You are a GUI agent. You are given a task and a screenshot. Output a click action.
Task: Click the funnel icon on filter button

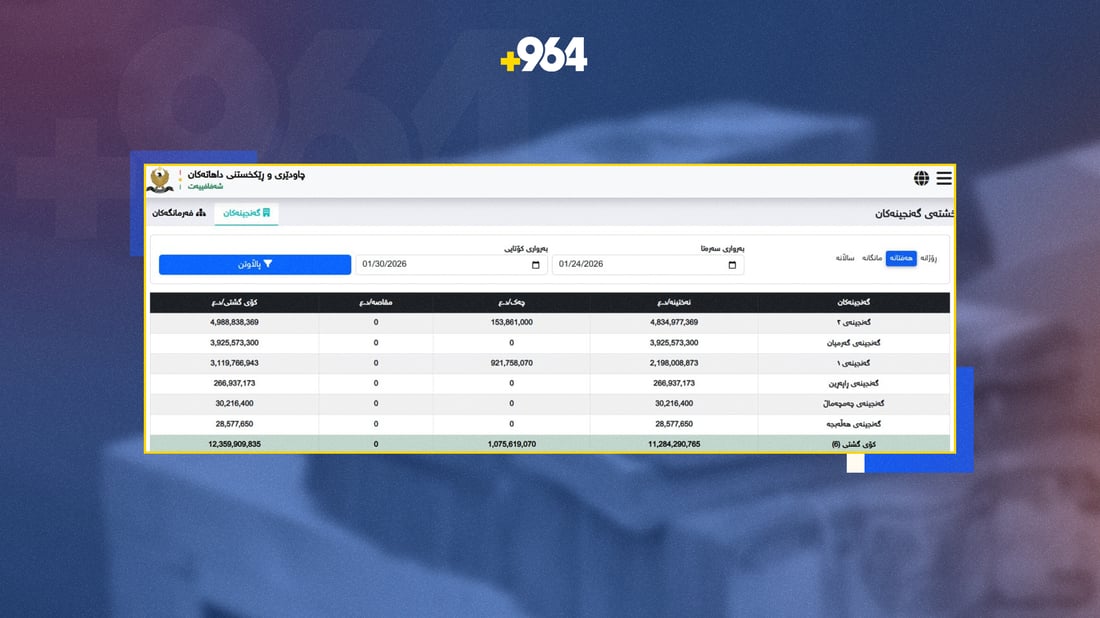coord(268,264)
